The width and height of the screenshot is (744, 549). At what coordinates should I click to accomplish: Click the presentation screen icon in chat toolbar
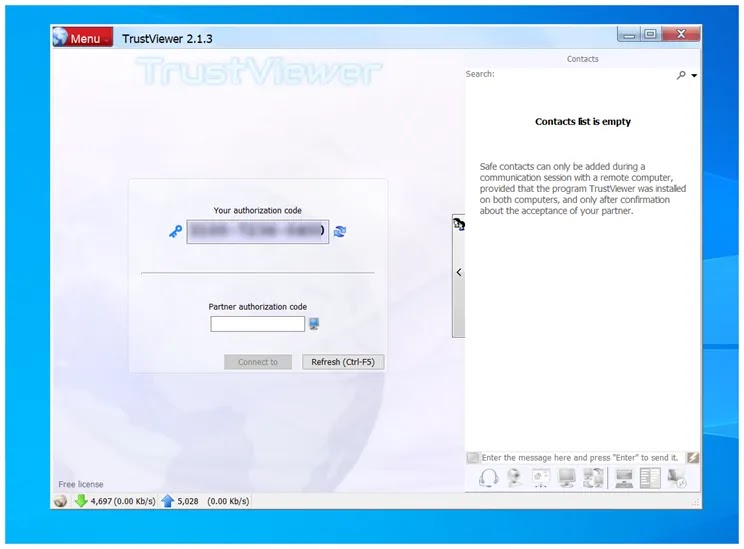[x=541, y=478]
